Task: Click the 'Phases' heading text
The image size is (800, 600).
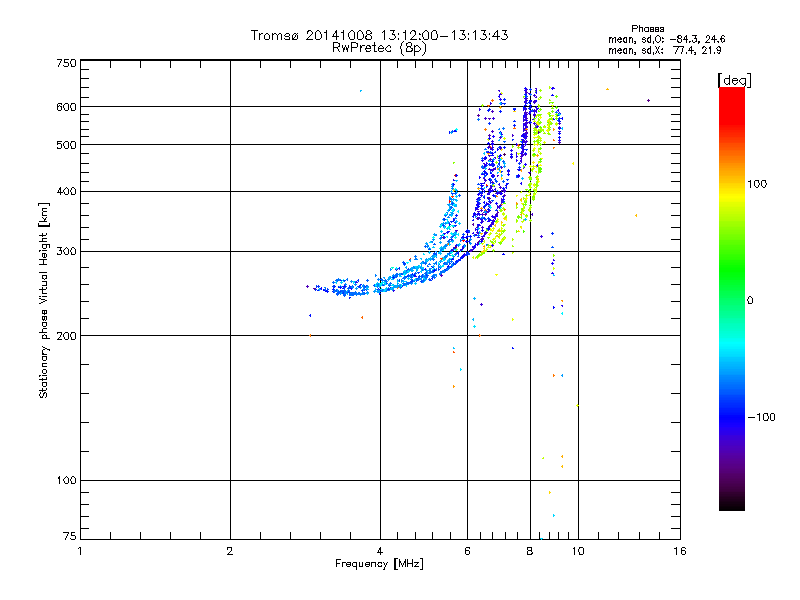Action: point(647,29)
